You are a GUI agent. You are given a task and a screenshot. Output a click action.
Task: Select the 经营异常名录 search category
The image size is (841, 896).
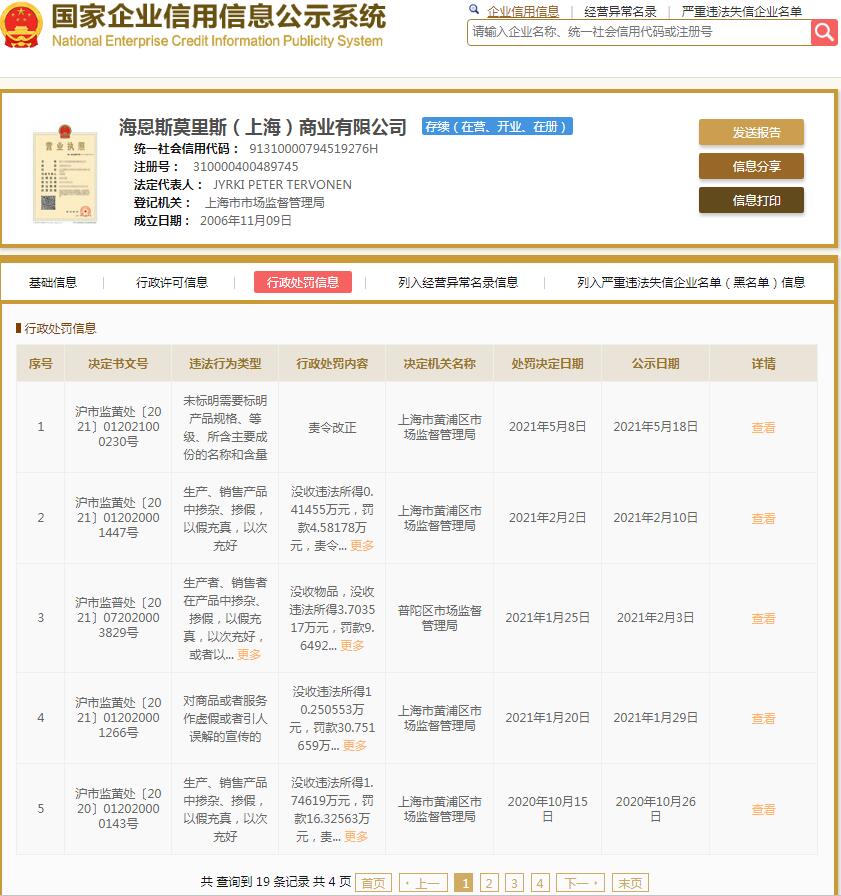pos(620,11)
